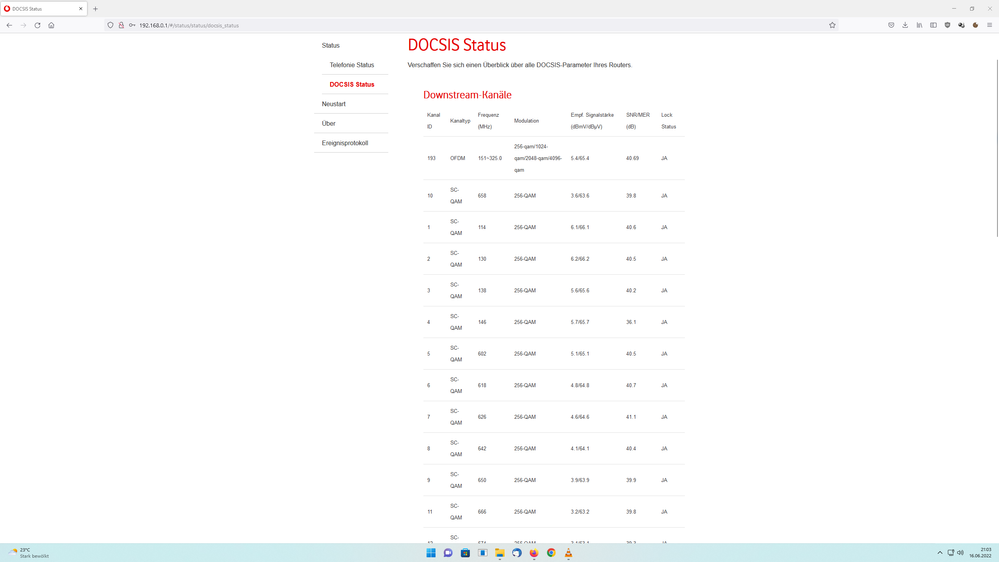Navigate to the Über section
Image resolution: width=999 pixels, height=562 pixels.
[329, 124]
